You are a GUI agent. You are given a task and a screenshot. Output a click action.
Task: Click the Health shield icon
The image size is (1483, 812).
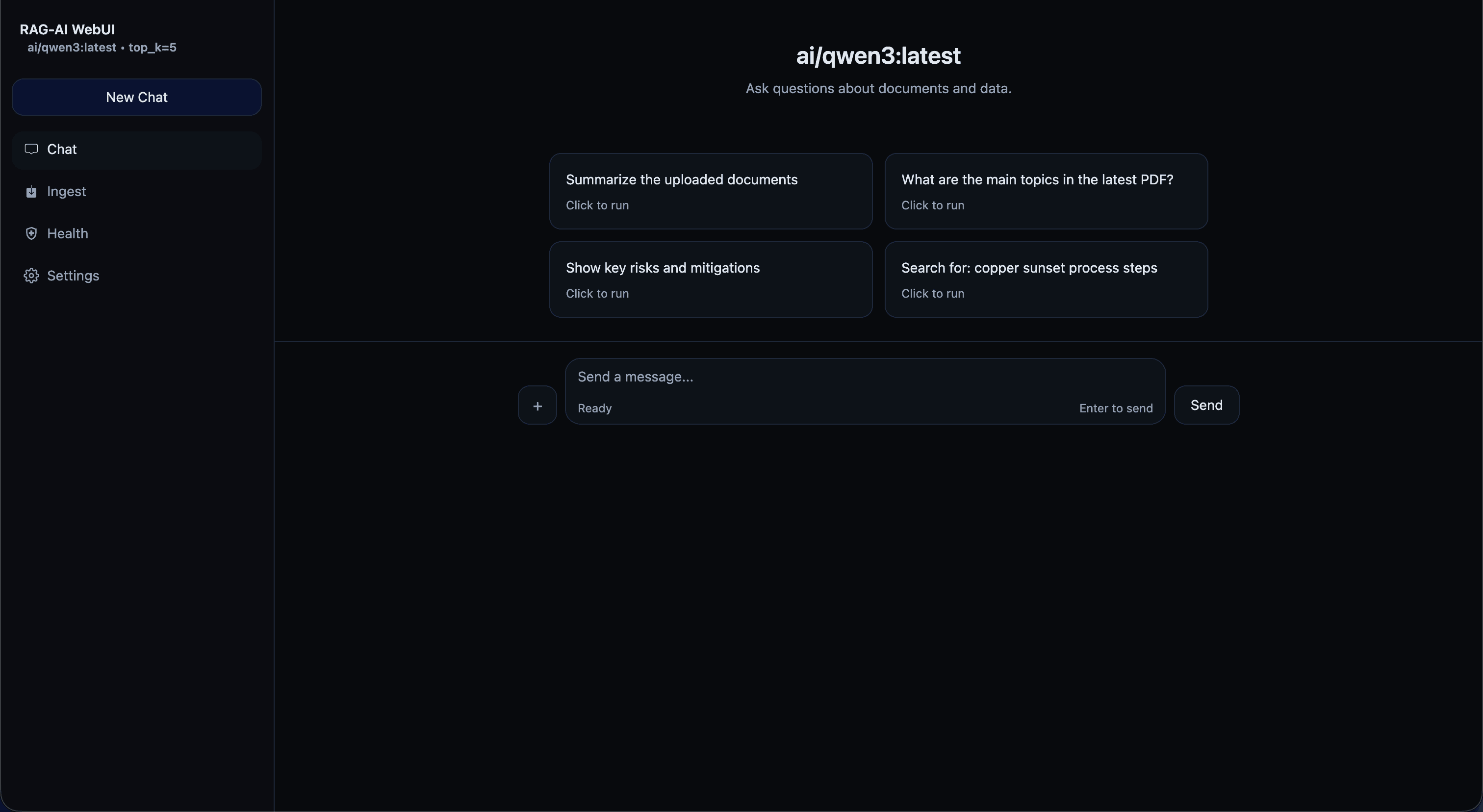point(31,233)
